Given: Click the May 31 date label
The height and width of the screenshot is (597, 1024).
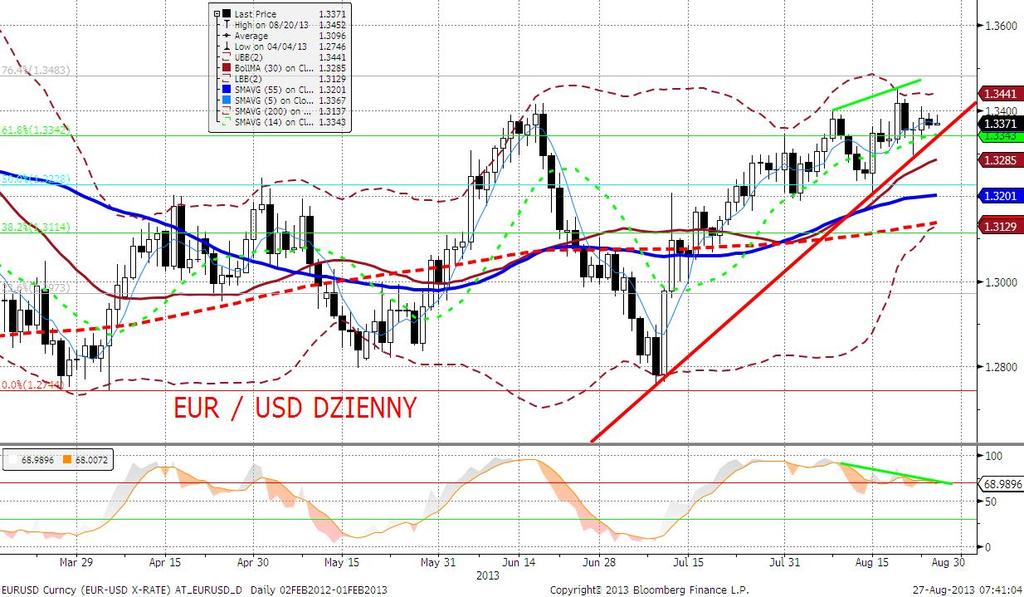Looking at the screenshot, I should point(438,562).
